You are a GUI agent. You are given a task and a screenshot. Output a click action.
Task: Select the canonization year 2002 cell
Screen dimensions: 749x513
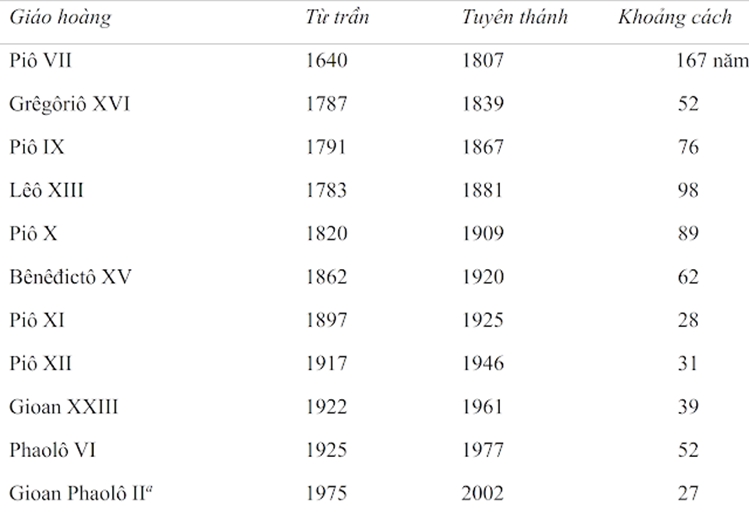tap(483, 493)
